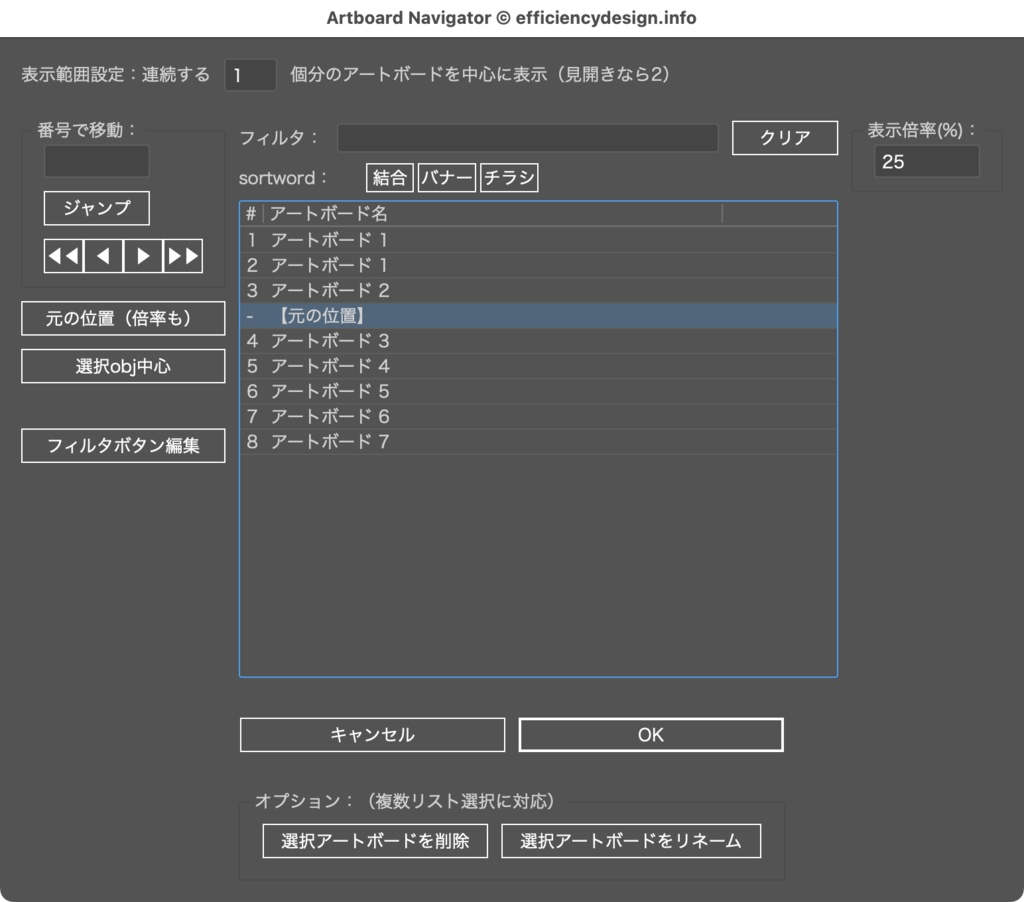
Task: Click the next artboard arrow icon
Action: (142, 256)
